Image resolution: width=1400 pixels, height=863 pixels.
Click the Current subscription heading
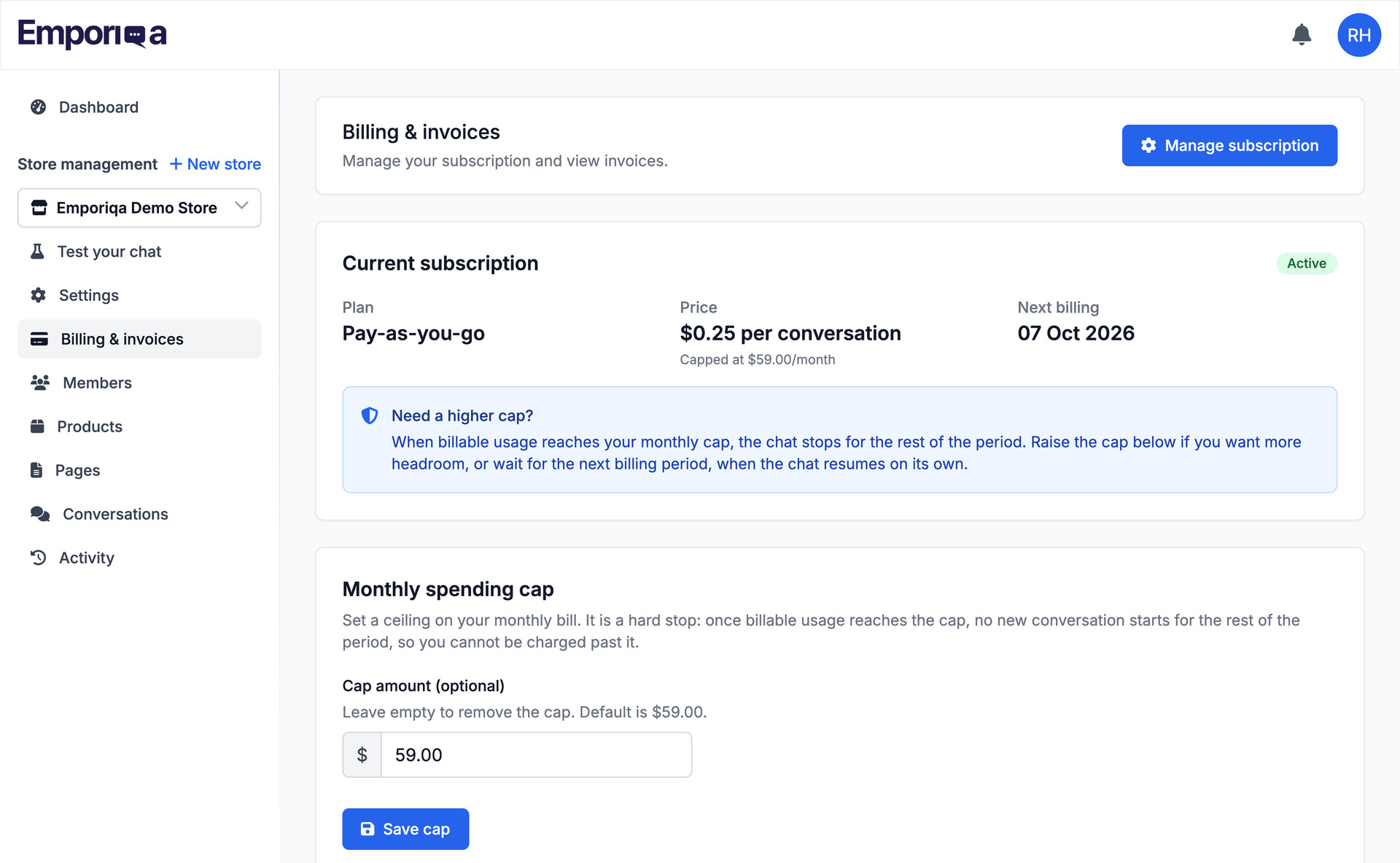(440, 263)
